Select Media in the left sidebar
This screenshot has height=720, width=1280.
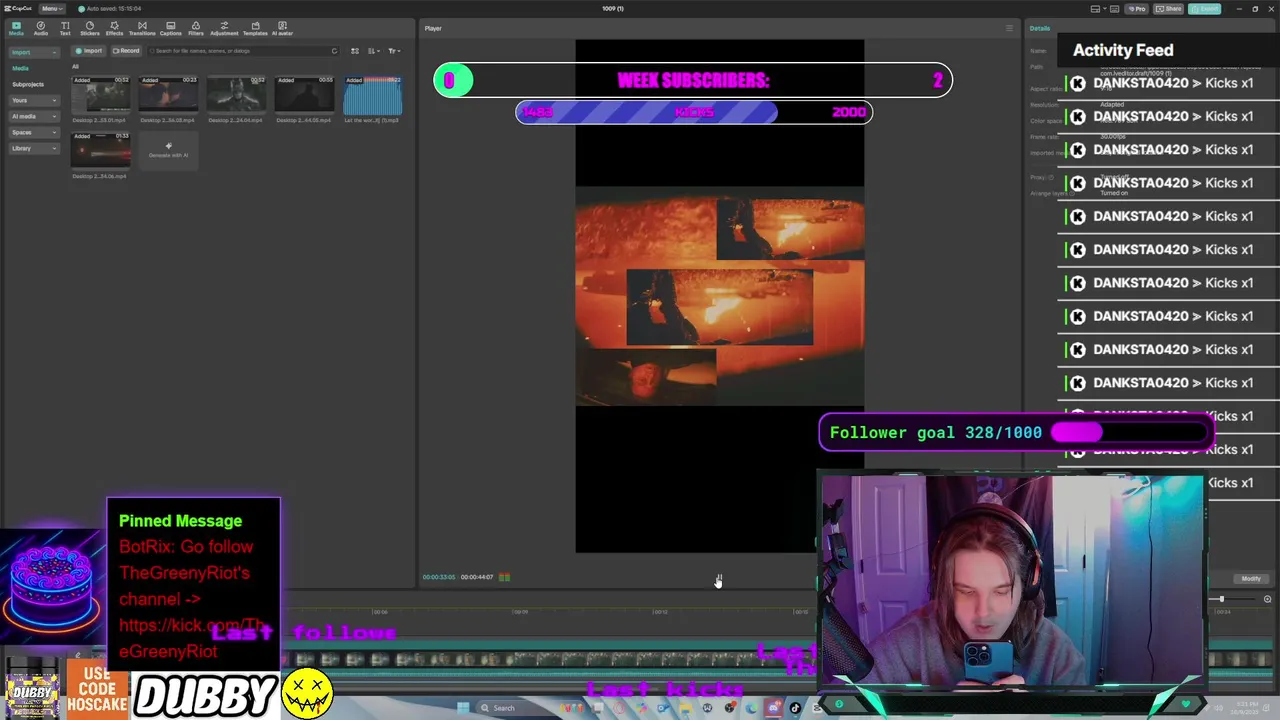(20, 68)
